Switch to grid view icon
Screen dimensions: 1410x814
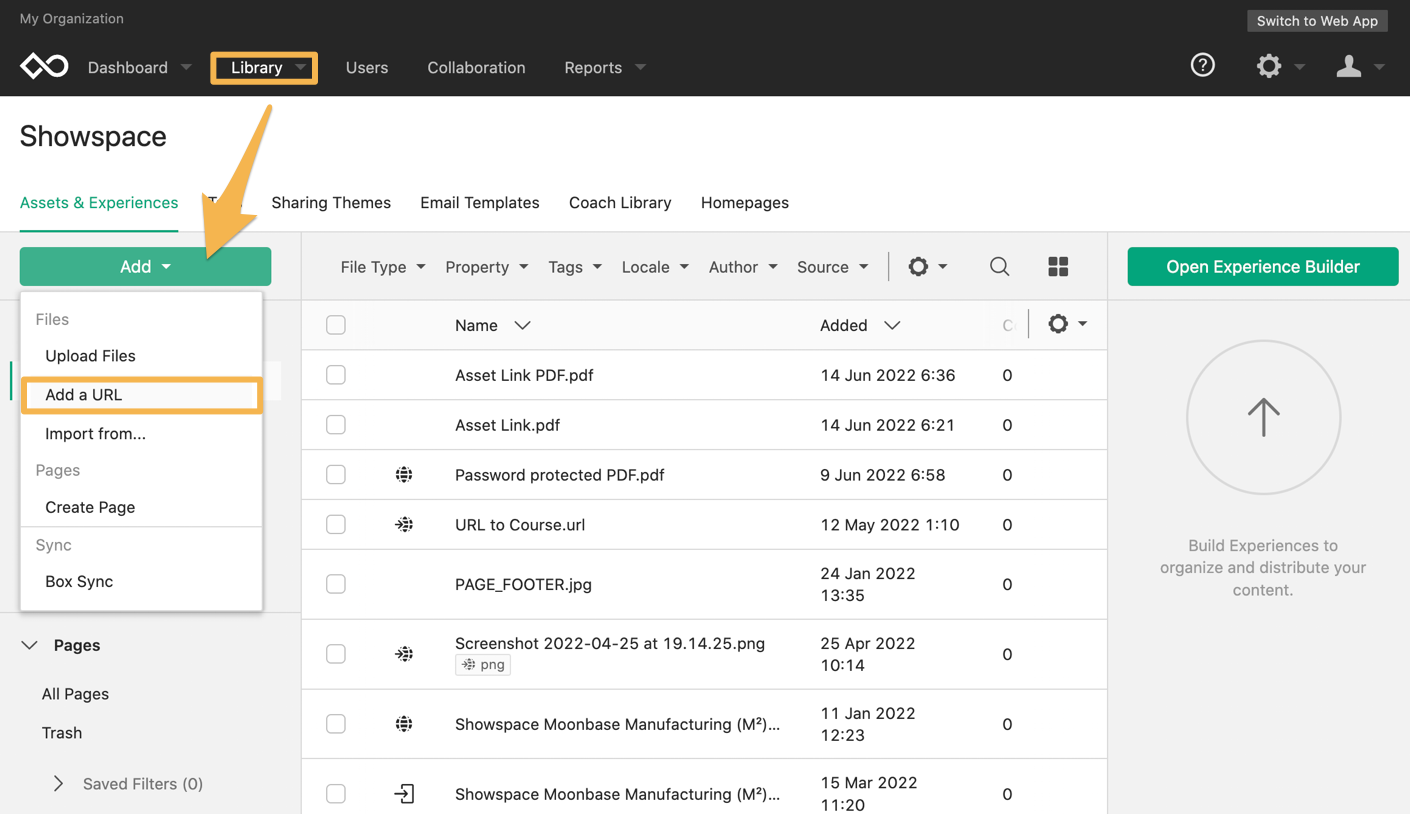click(1058, 267)
